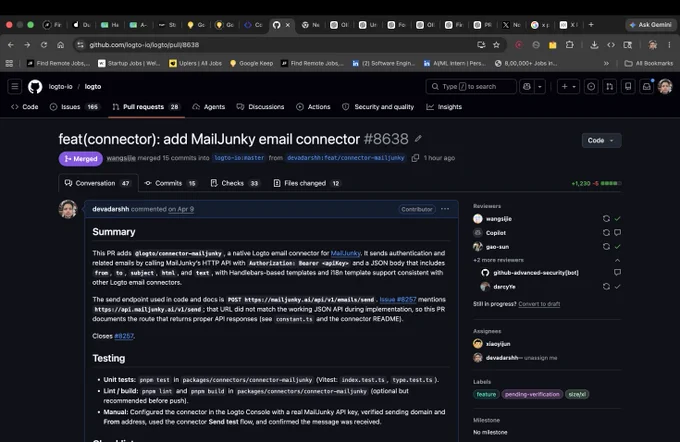Click the search field 'Type / to search'

(x=471, y=86)
